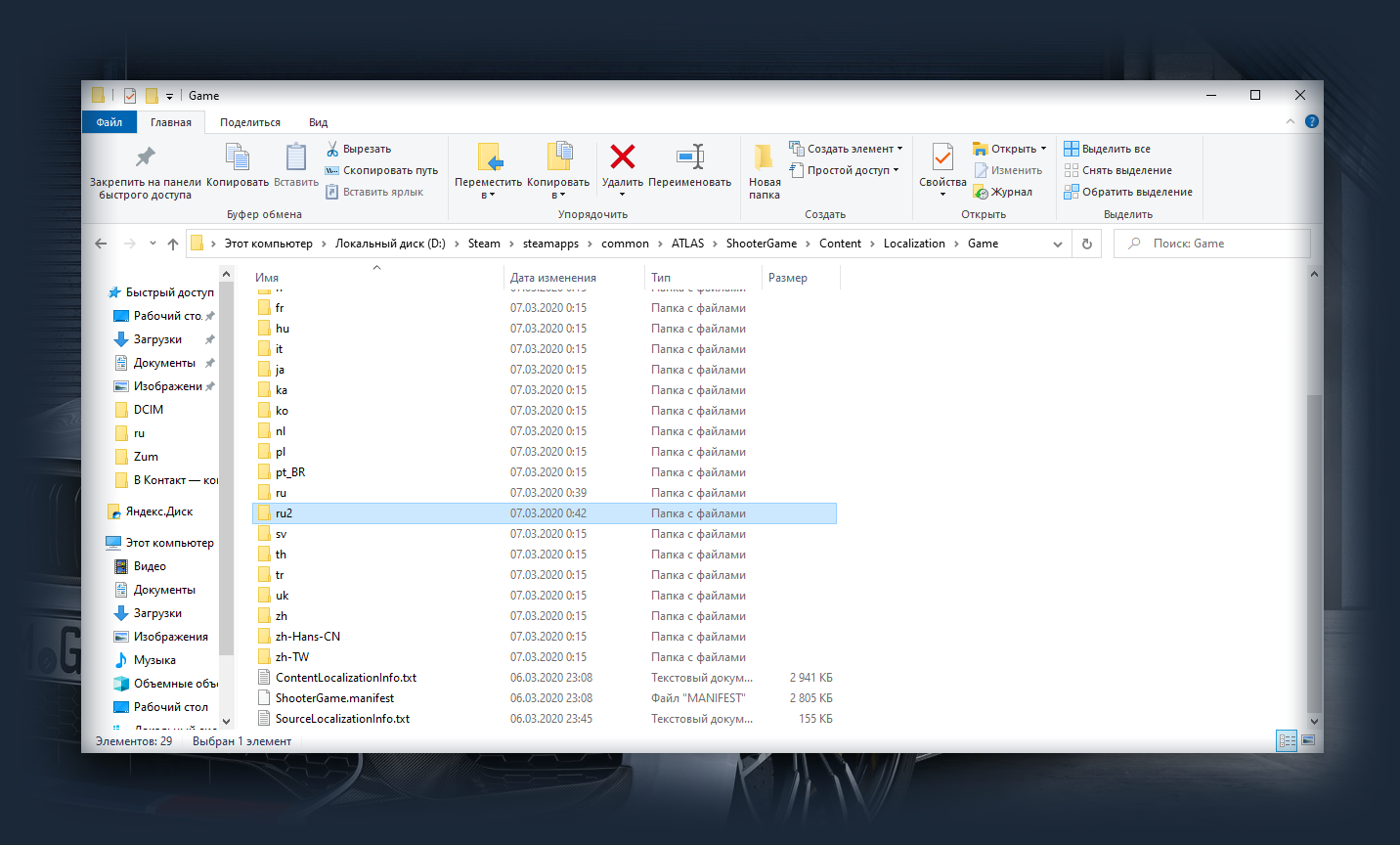Image resolution: width=1400 pixels, height=845 pixels.
Task: Click the search field (Поиск: Game)
Action: (1217, 244)
